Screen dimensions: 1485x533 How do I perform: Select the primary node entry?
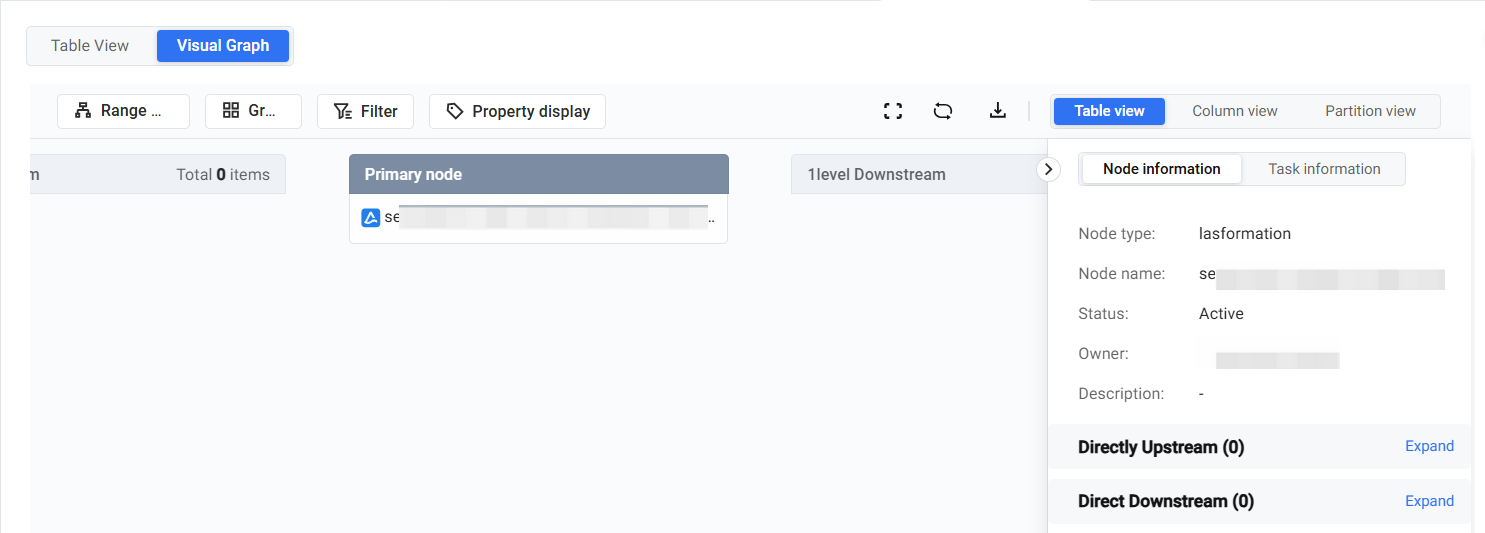pos(538,218)
